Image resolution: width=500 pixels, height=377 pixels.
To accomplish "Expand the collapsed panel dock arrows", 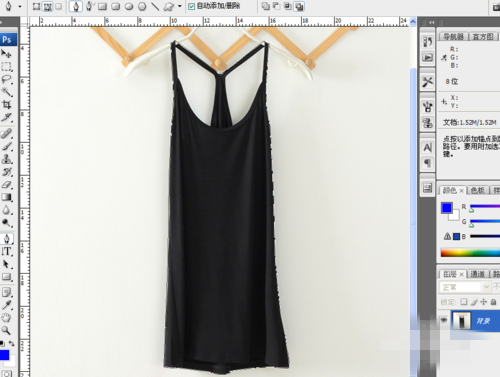I will pos(432,22).
